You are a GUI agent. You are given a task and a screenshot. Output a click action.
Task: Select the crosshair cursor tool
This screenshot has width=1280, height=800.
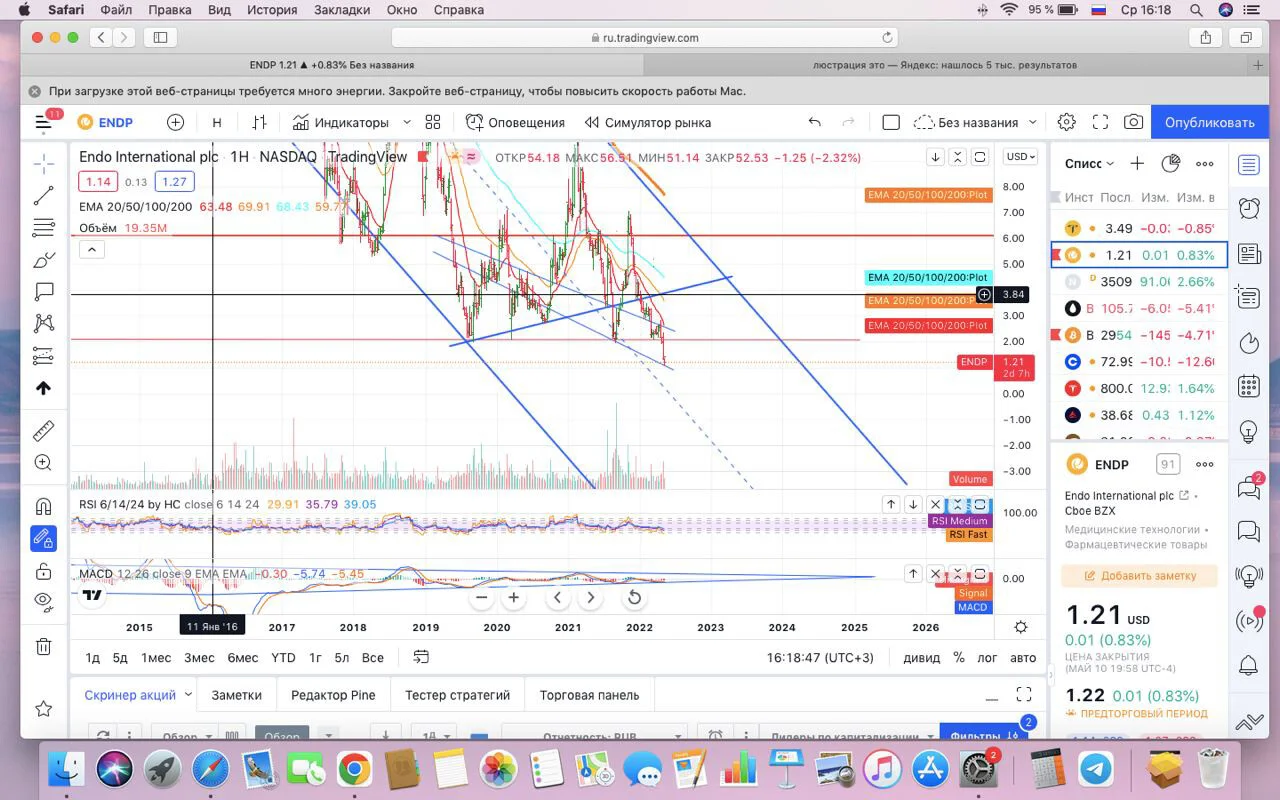pos(44,163)
